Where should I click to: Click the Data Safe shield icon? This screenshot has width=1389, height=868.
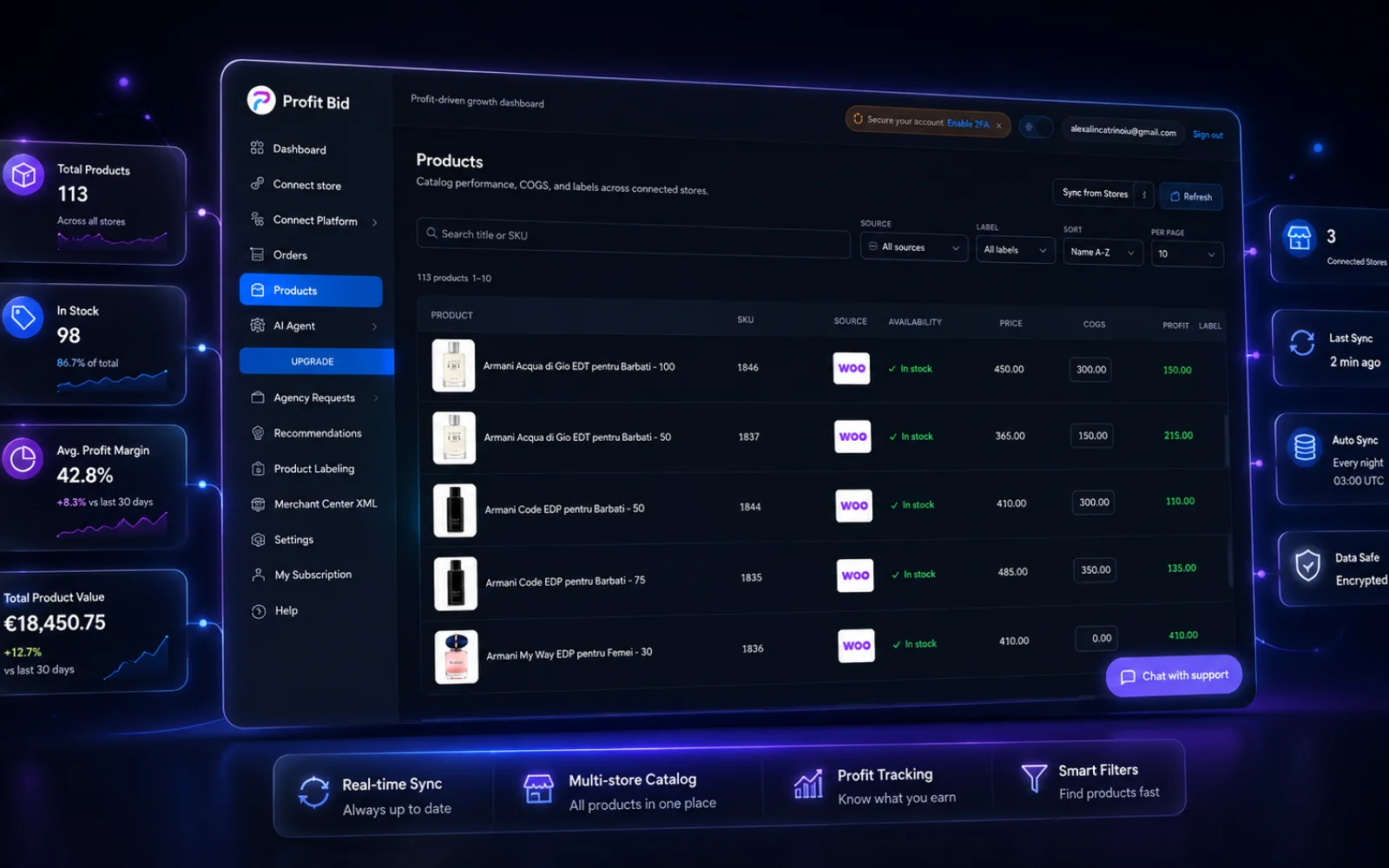pyautogui.click(x=1307, y=565)
